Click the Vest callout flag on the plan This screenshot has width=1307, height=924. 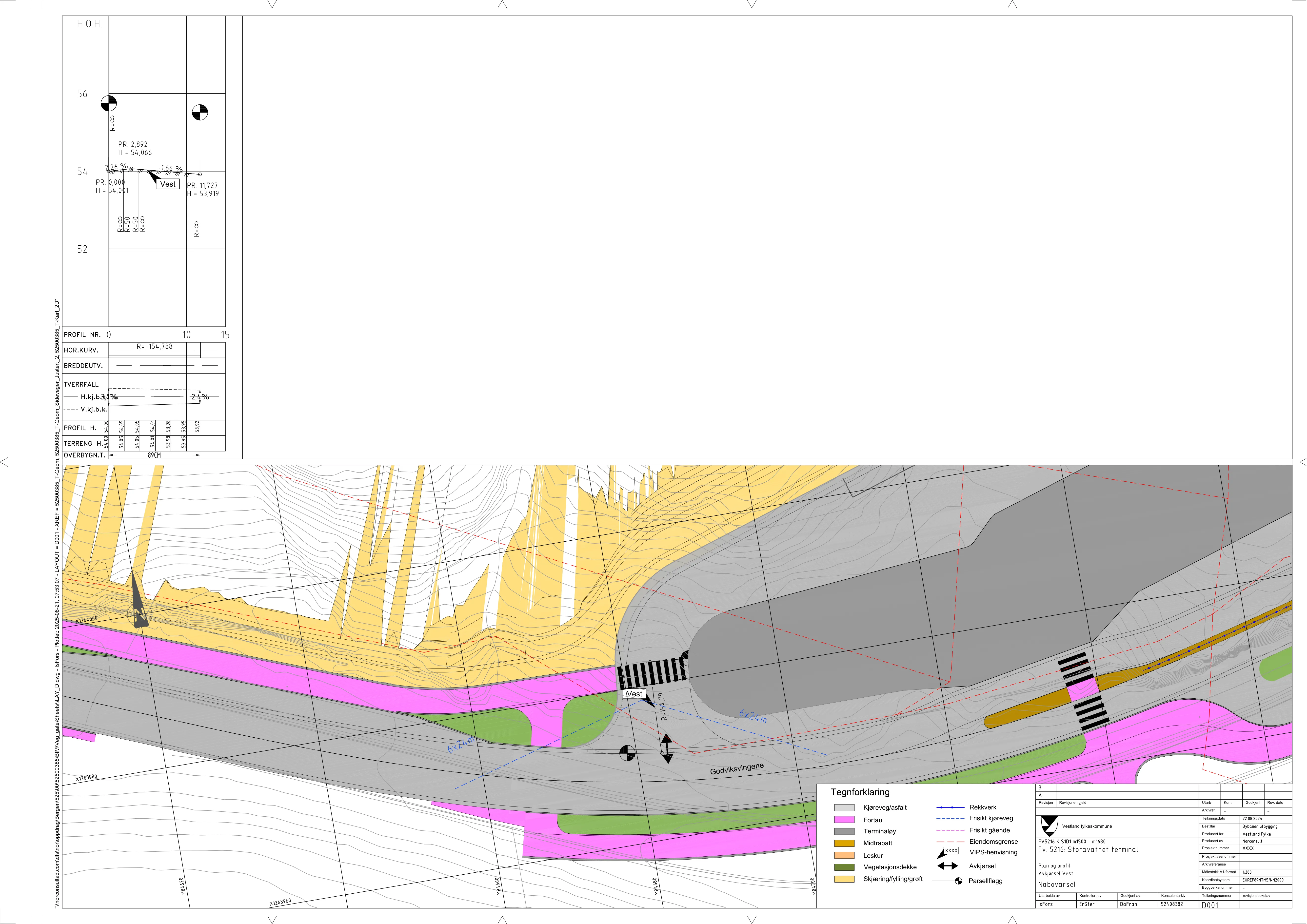(x=634, y=694)
